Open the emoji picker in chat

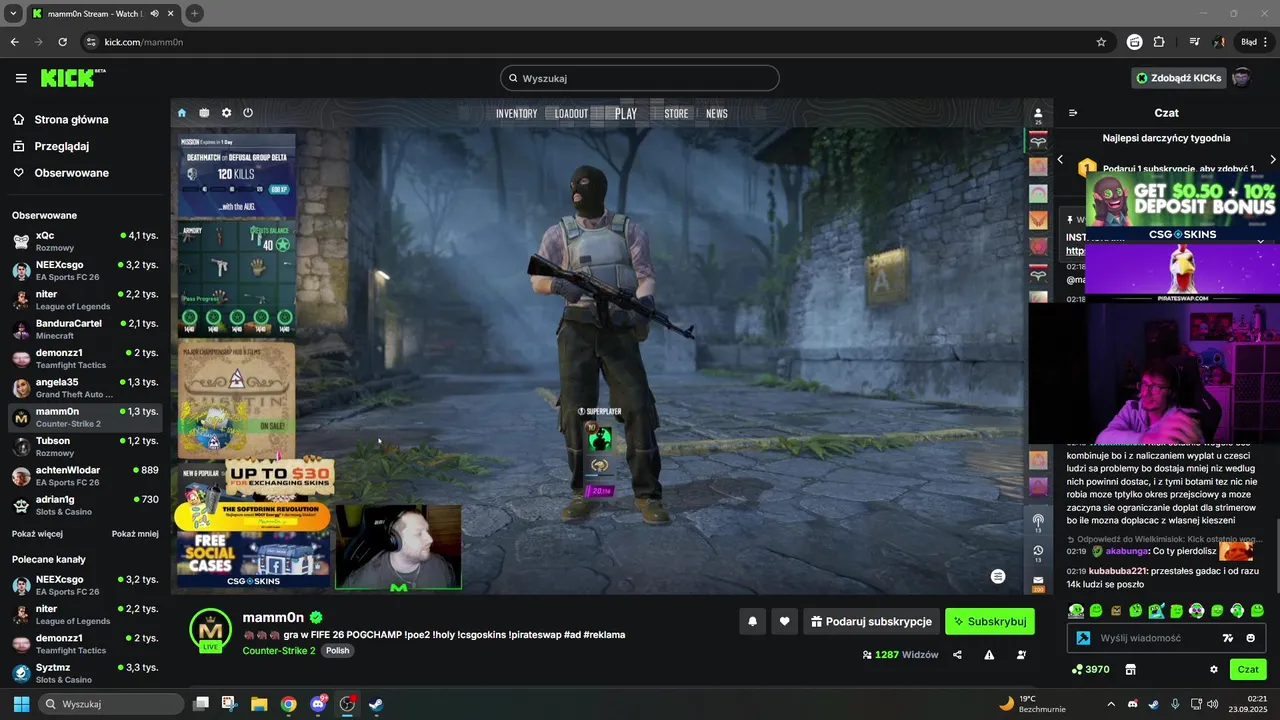click(1250, 638)
